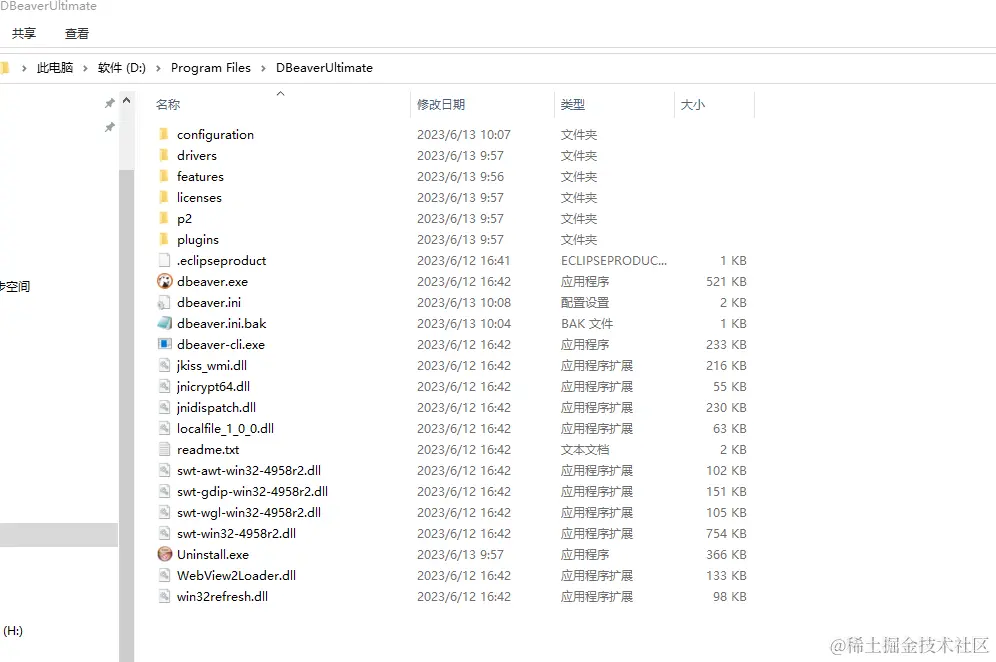996x662 pixels.
Task: Select the plugins folder name
Action: pos(198,240)
